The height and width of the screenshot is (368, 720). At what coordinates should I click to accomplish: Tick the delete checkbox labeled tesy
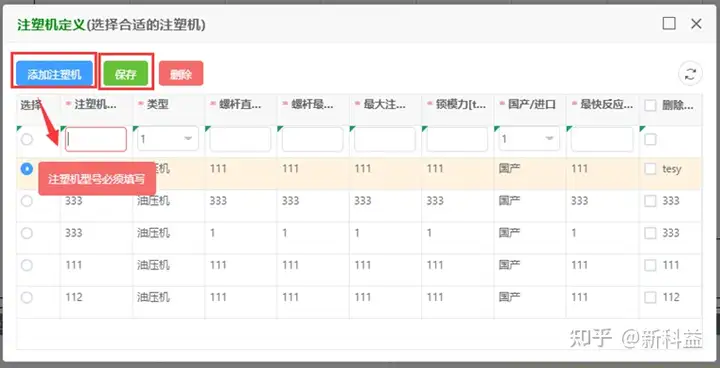pyautogui.click(x=650, y=169)
